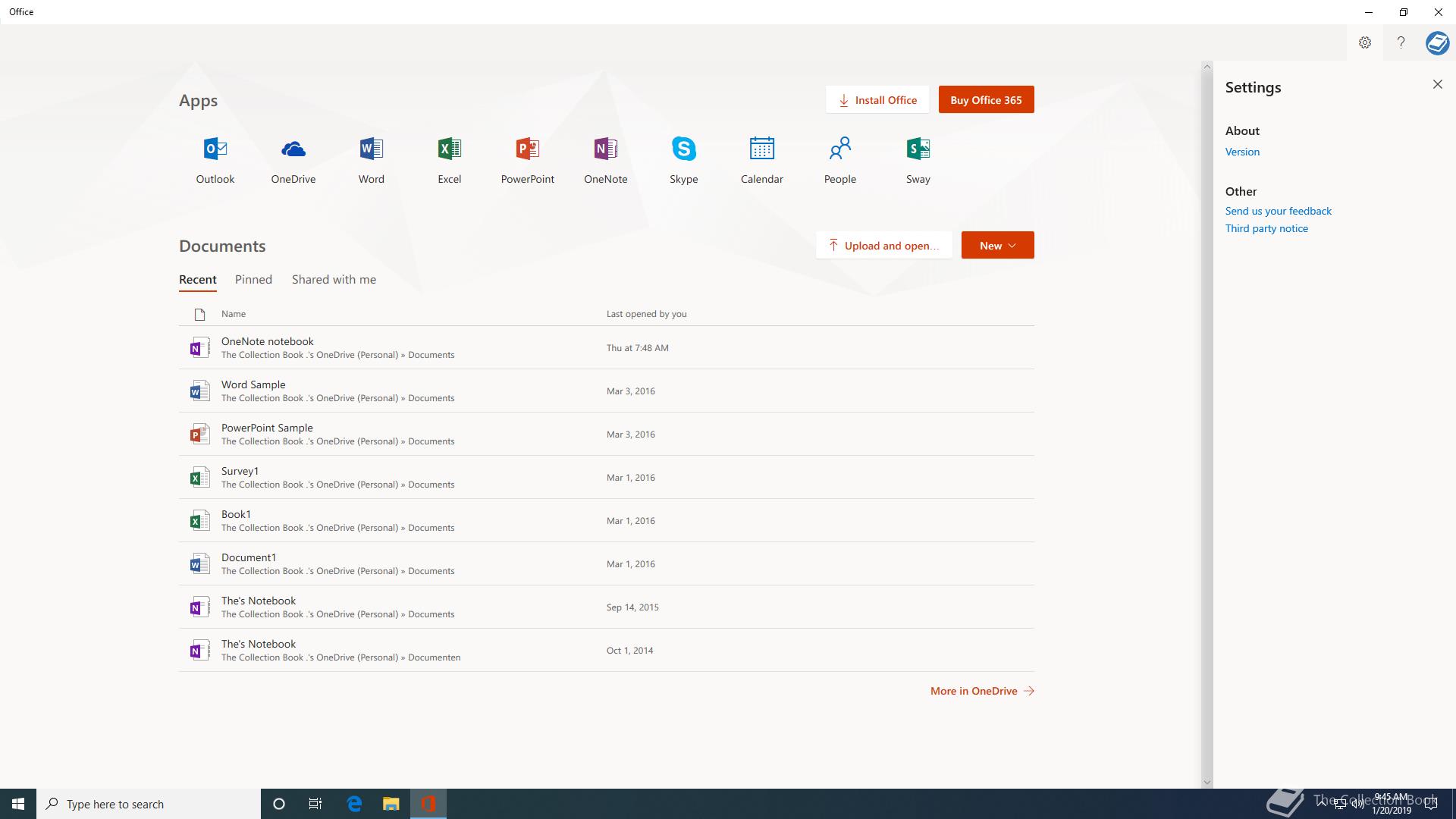Open the Survey1 workbook
1456x819 pixels.
point(607,477)
